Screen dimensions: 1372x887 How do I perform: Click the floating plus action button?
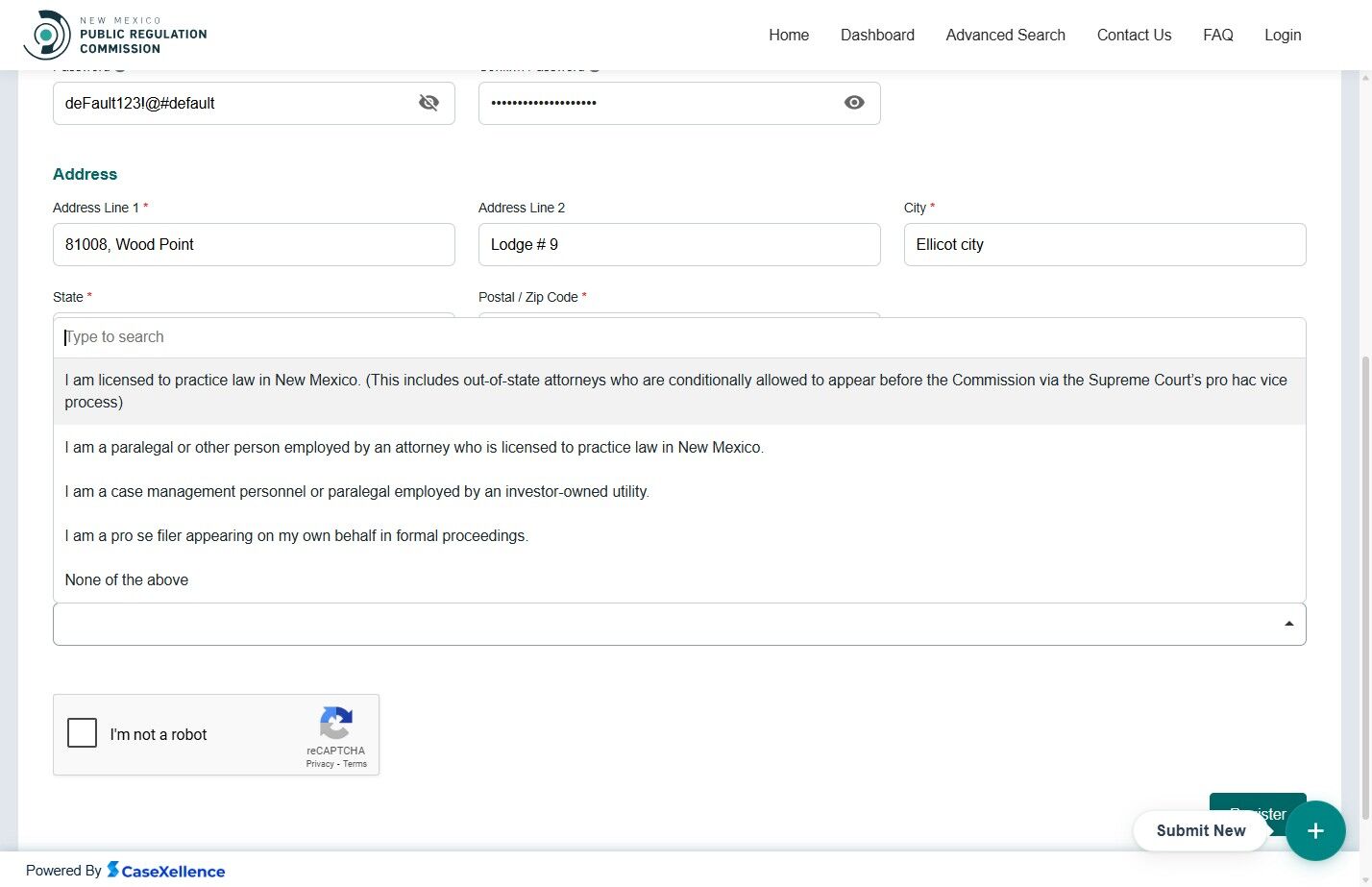click(1315, 830)
